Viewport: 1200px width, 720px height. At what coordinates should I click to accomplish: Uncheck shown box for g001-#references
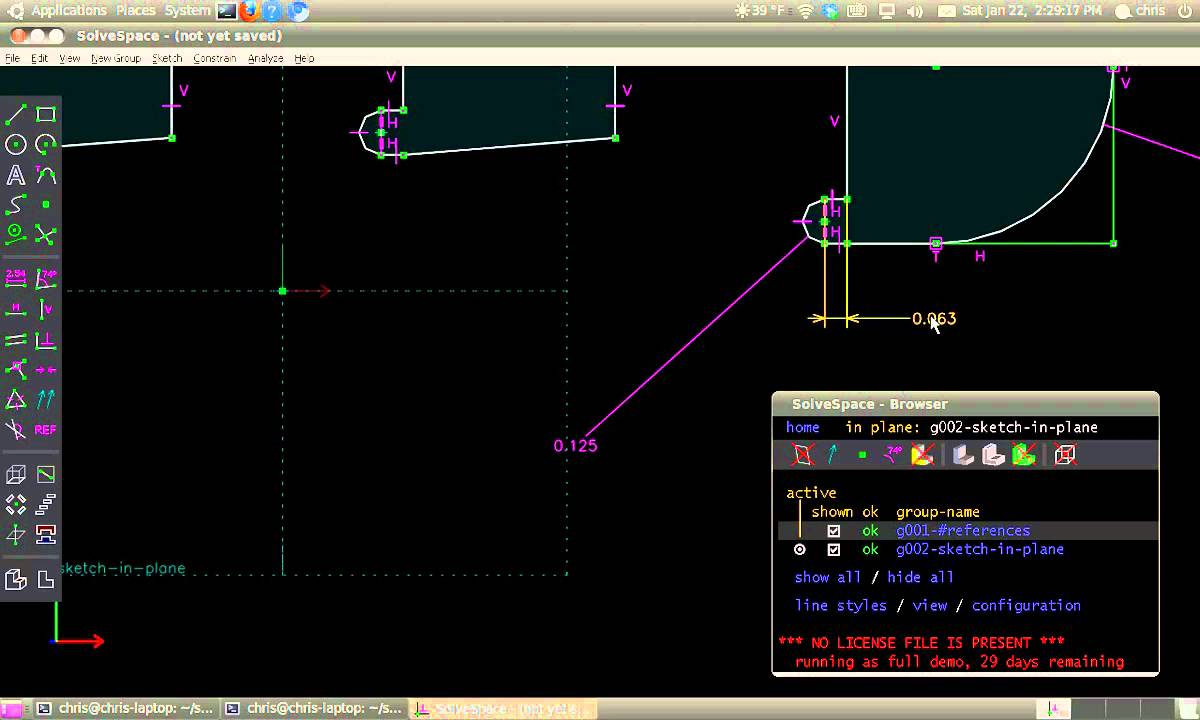(x=834, y=531)
